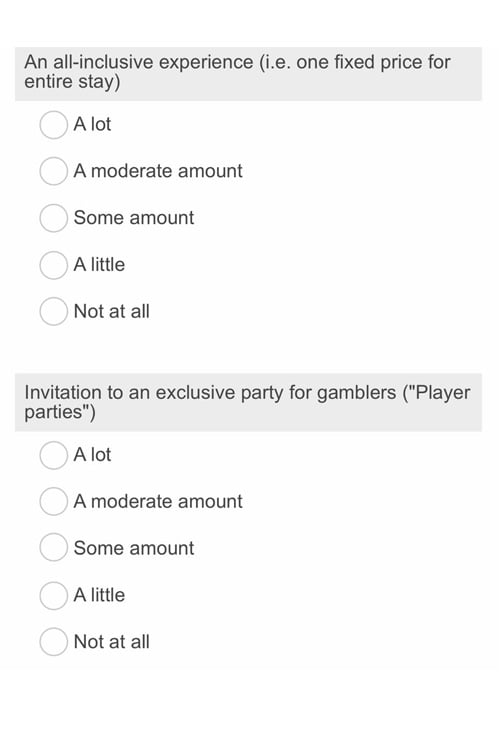The height and width of the screenshot is (750, 500).
Task: Choose 'Not at all' for all-inclusive experience
Action: coord(53,311)
